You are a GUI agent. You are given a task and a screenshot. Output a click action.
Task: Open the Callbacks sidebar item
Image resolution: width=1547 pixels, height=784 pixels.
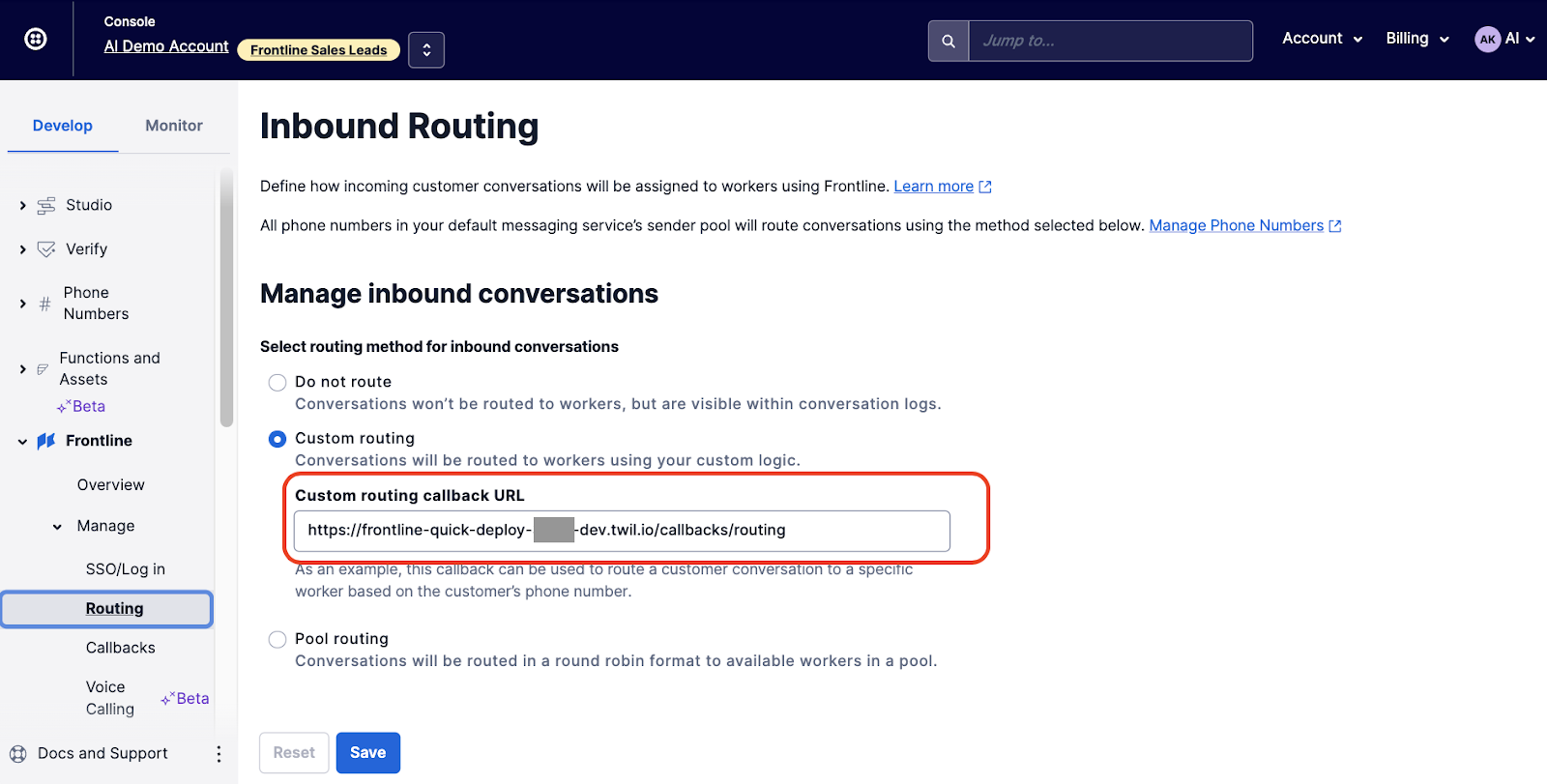click(121, 648)
